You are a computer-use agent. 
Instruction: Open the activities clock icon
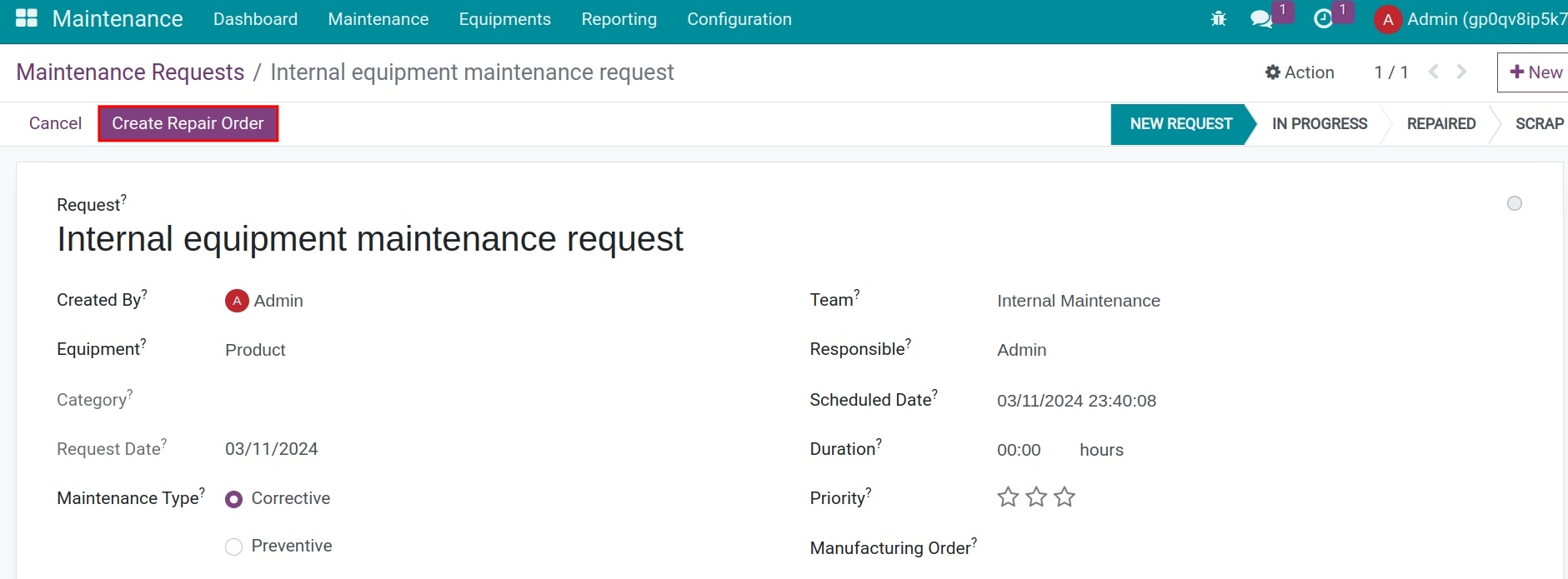click(x=1323, y=18)
